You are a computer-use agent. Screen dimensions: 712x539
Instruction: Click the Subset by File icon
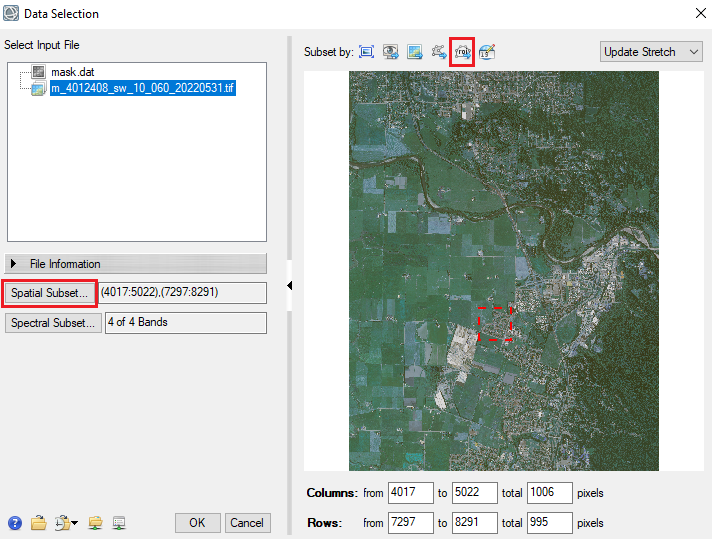(x=414, y=52)
